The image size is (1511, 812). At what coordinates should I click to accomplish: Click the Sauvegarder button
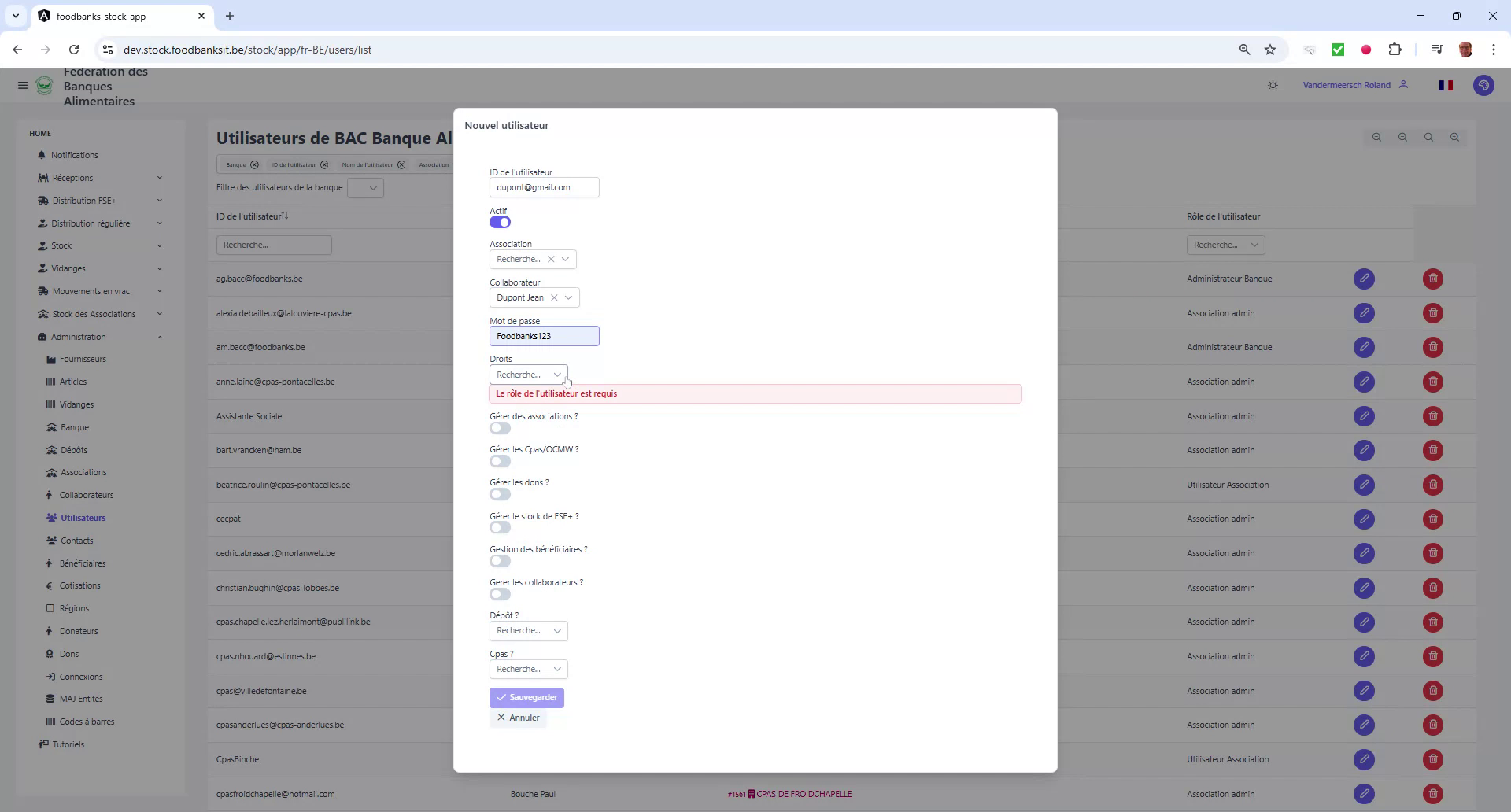tap(526, 697)
